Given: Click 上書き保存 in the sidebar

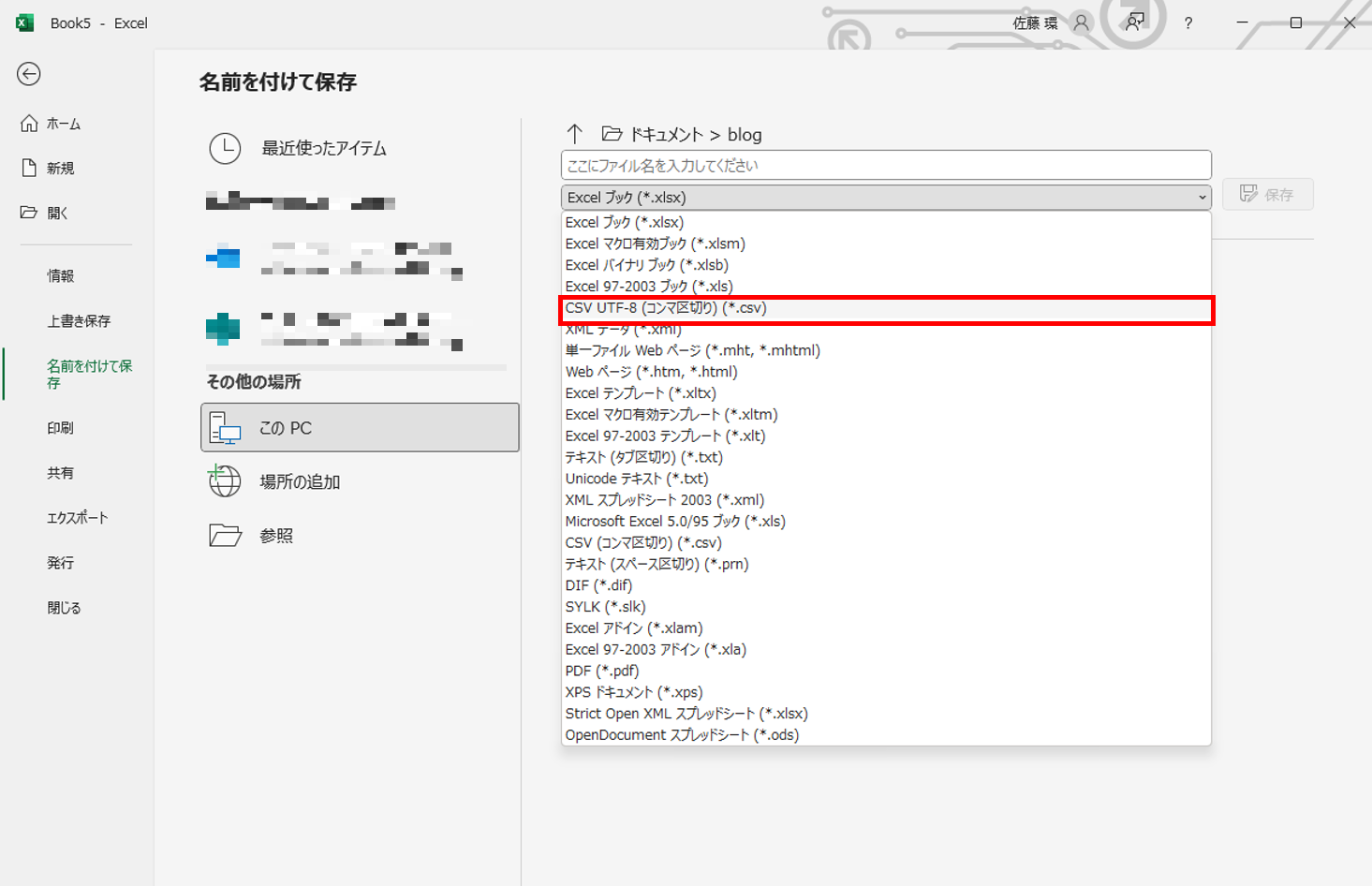Looking at the screenshot, I should pos(78,320).
